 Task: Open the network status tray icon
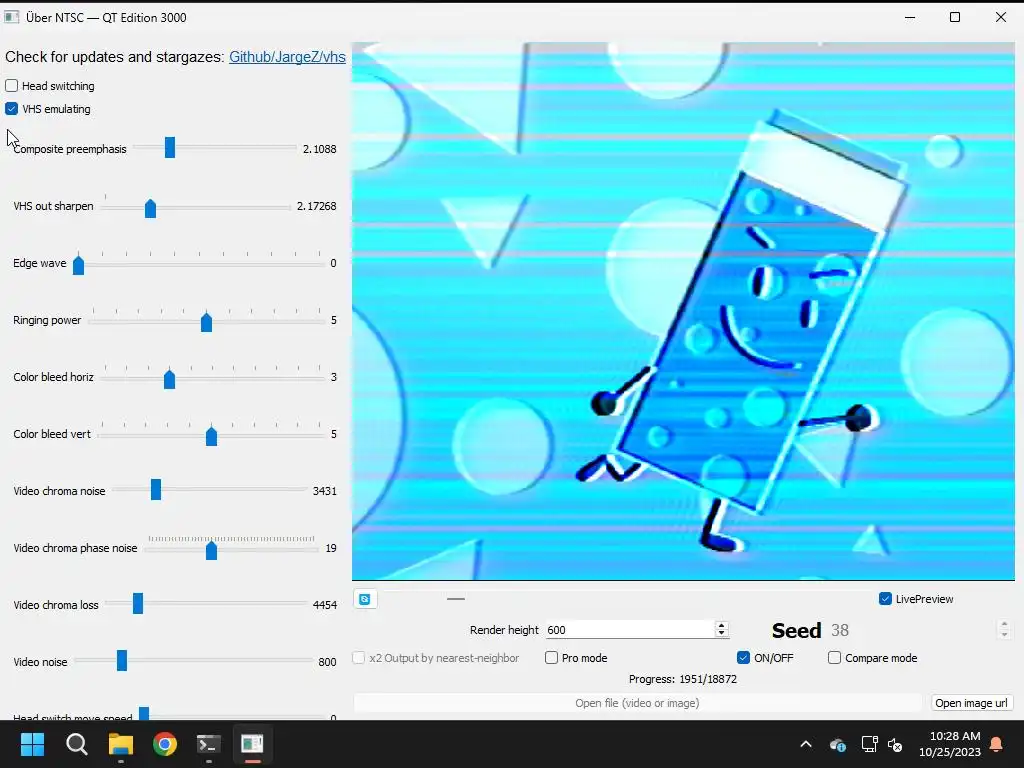point(869,744)
